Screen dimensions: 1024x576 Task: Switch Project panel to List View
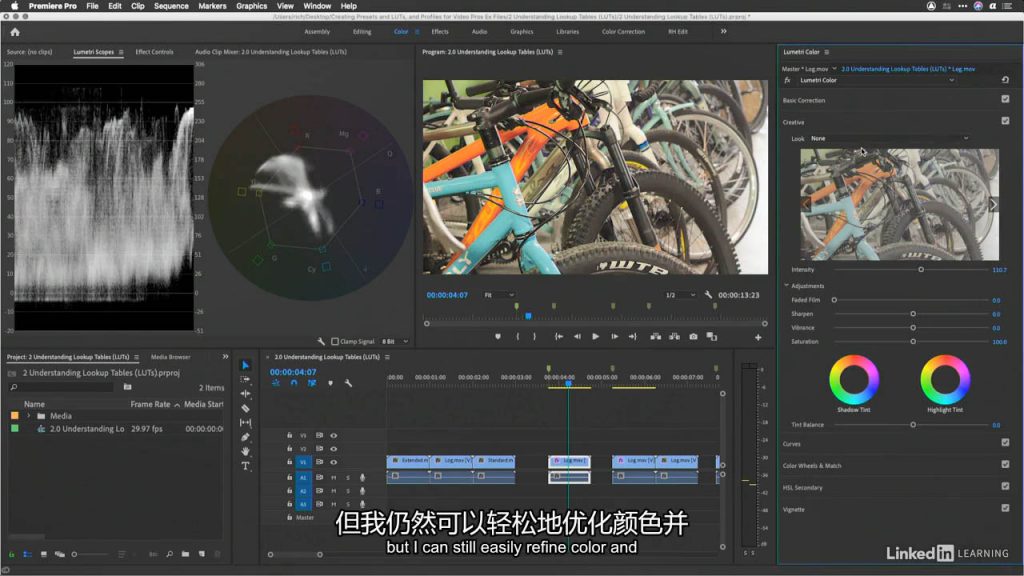[27, 554]
